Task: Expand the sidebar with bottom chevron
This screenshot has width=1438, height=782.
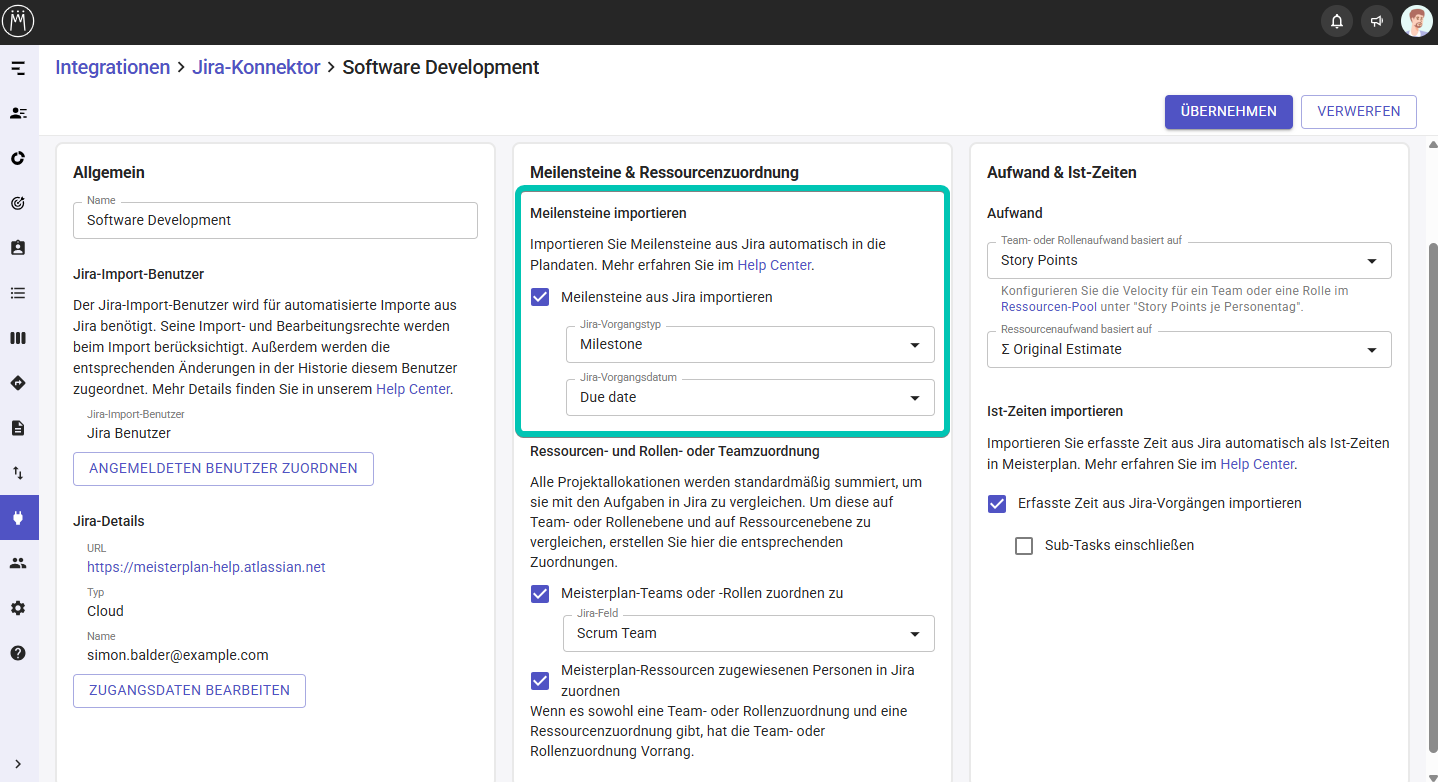Action: point(18,764)
